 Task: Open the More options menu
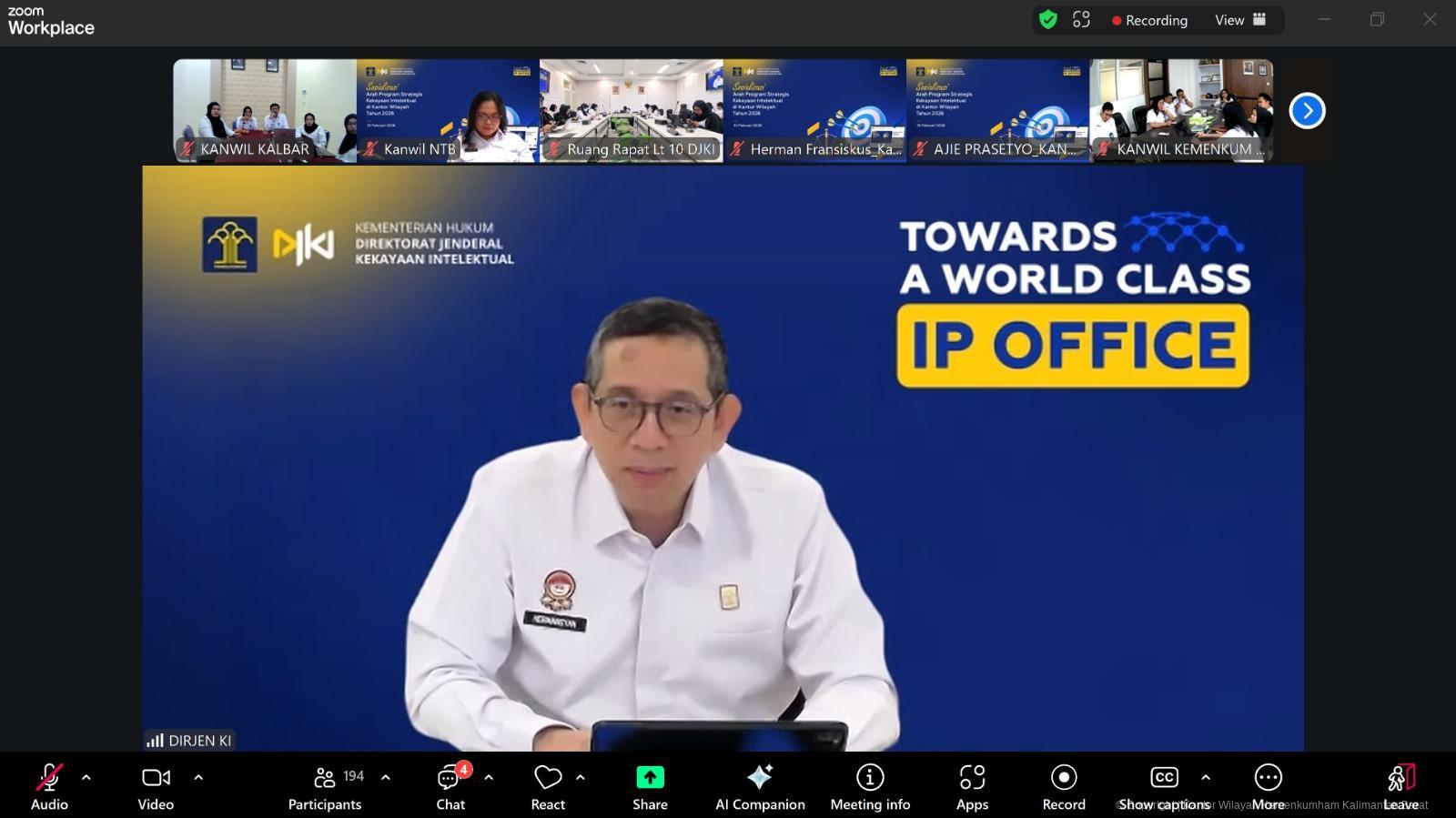[1268, 787]
